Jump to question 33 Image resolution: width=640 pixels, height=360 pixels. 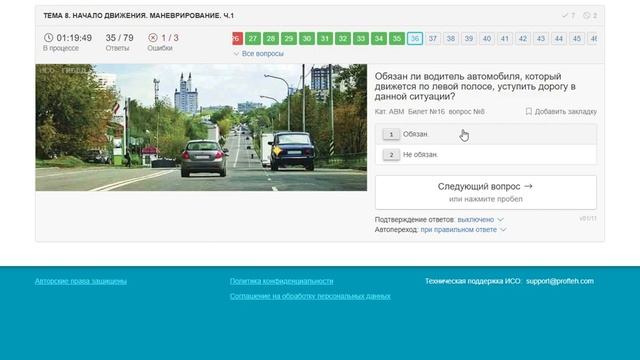click(x=361, y=39)
